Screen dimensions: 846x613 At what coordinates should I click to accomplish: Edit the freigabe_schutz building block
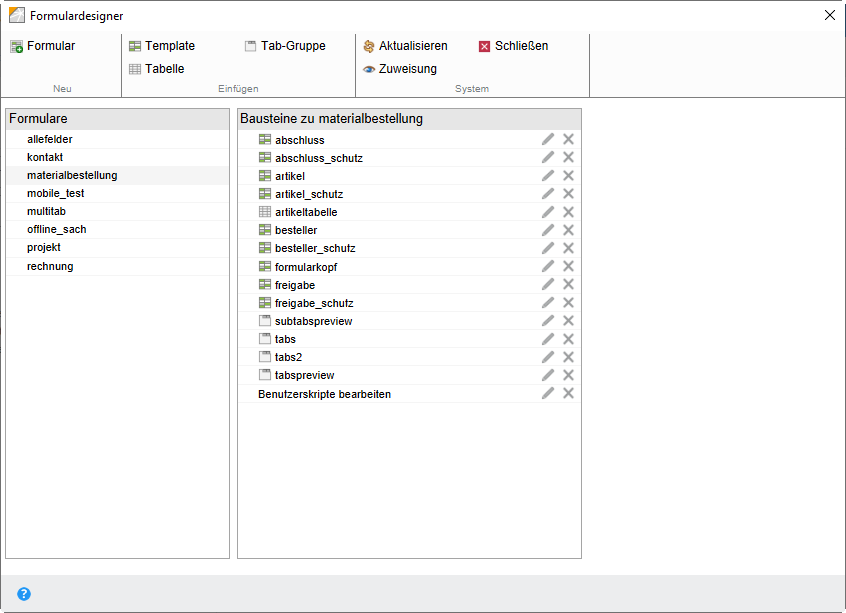(x=547, y=302)
